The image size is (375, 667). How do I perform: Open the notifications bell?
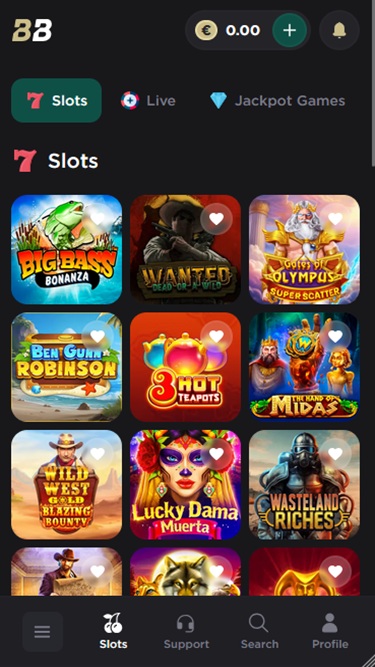[339, 30]
